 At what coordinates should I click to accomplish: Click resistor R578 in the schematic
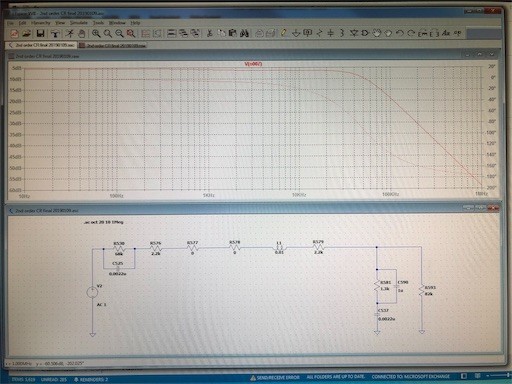tap(235, 248)
